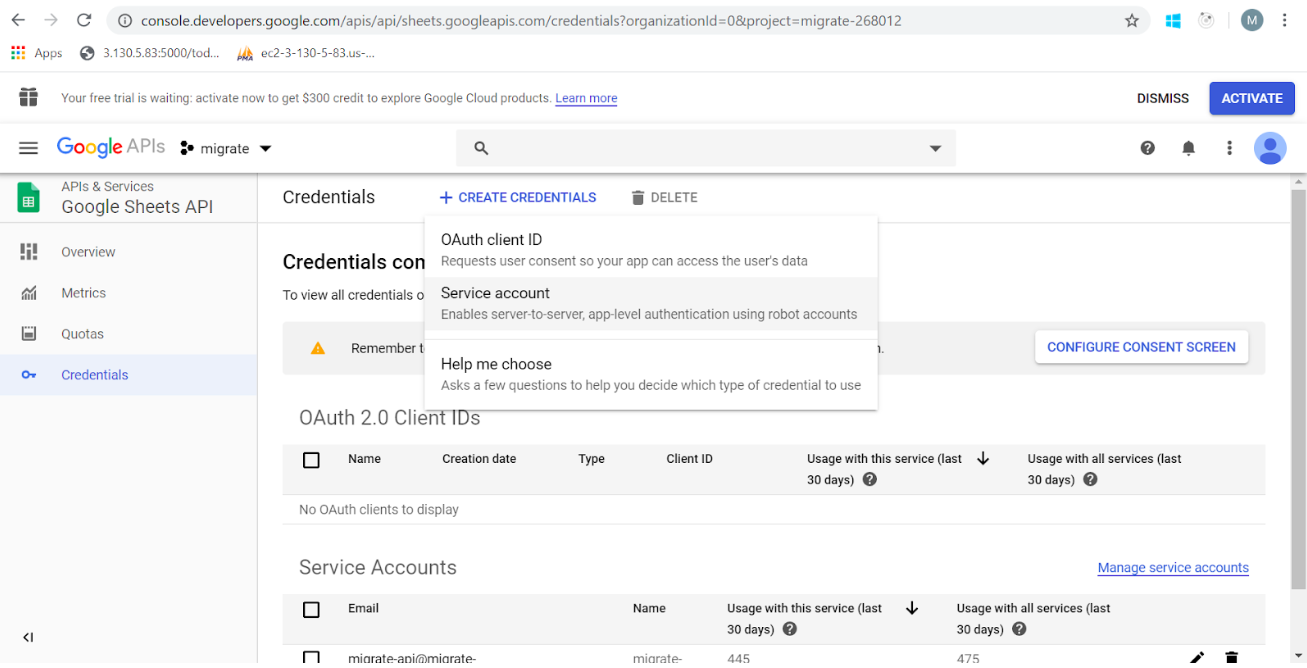Edit the migrate-api service account

[1196, 657]
